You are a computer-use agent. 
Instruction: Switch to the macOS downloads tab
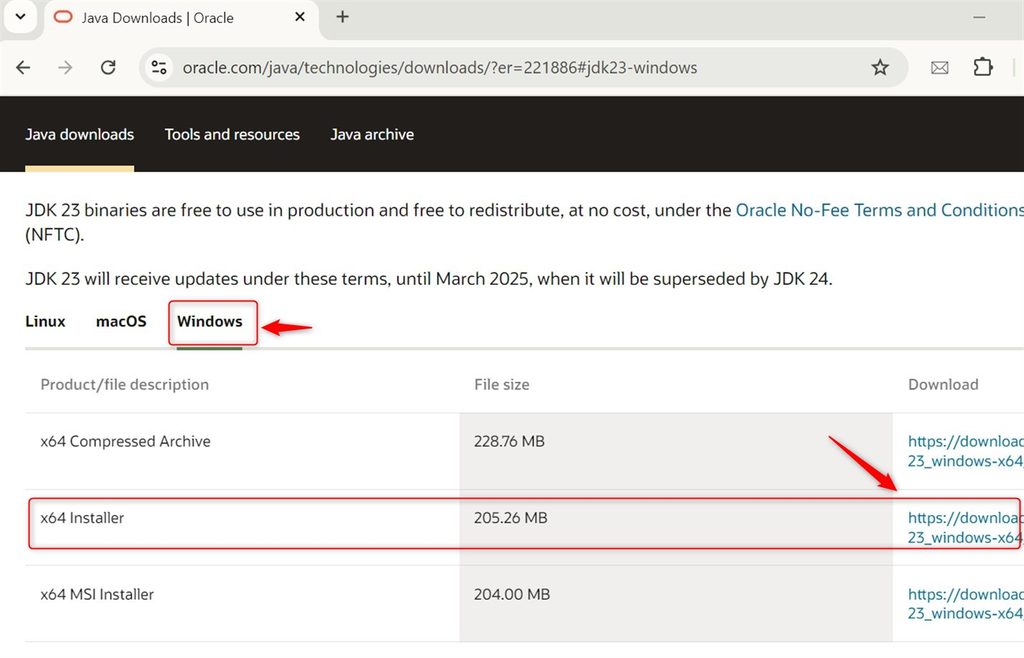point(121,321)
